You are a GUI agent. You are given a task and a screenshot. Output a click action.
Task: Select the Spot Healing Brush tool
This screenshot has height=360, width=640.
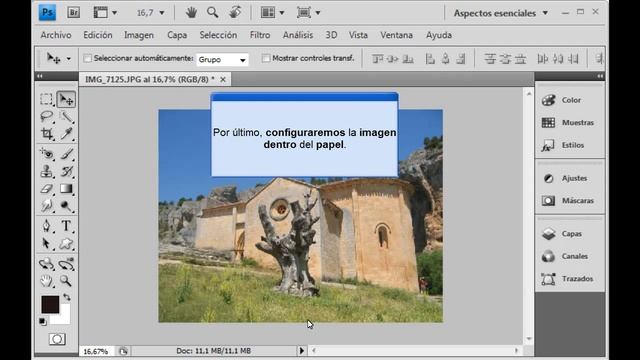[47, 154]
